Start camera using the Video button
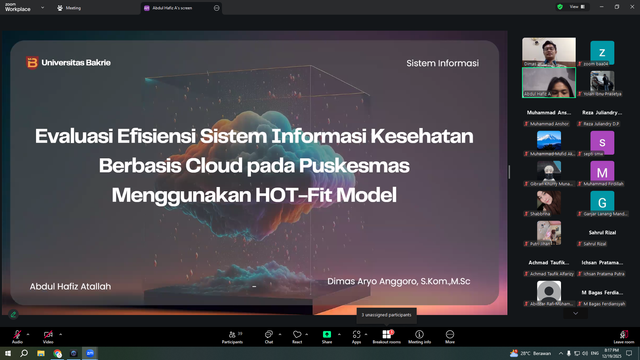Viewport: 640px width, 360px height. tap(48, 337)
